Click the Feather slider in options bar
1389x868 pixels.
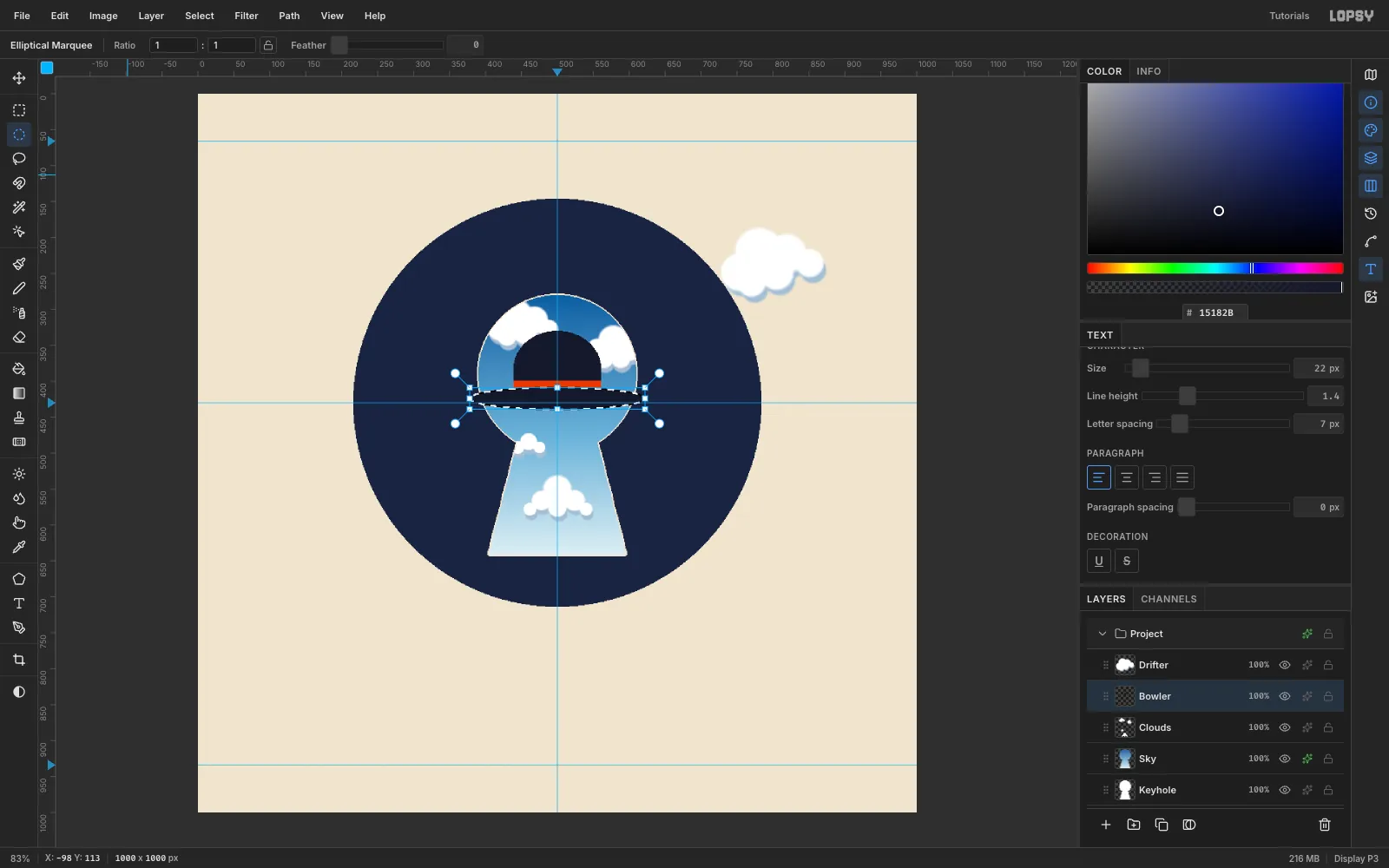click(x=387, y=45)
